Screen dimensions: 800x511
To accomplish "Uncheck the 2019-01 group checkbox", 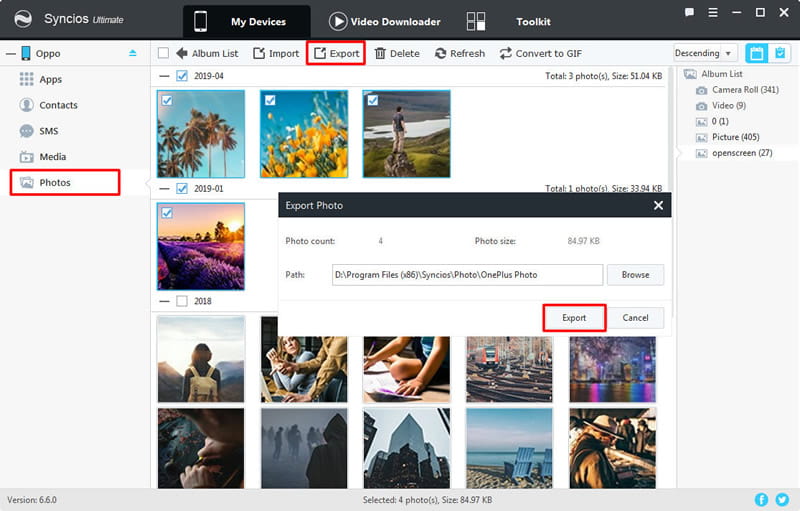I will pyautogui.click(x=182, y=189).
